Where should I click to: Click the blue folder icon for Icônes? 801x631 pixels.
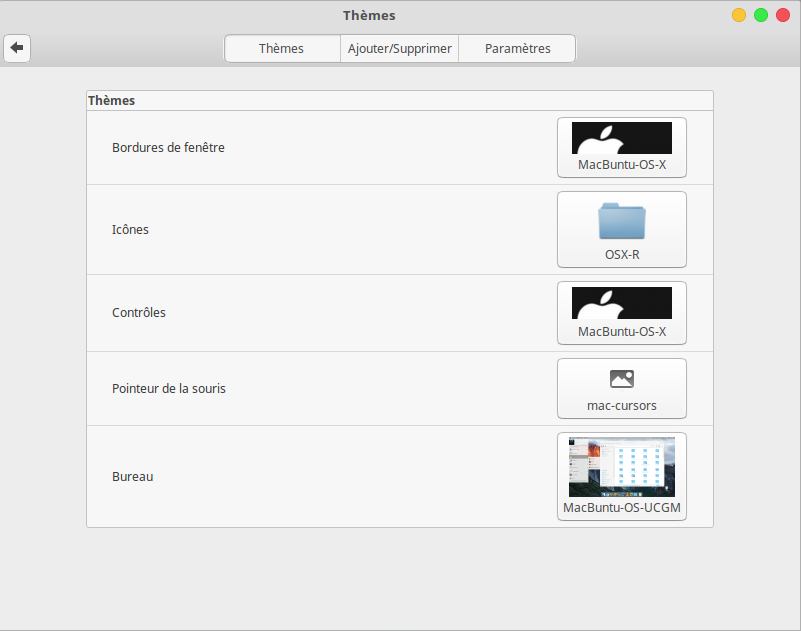[x=622, y=221]
